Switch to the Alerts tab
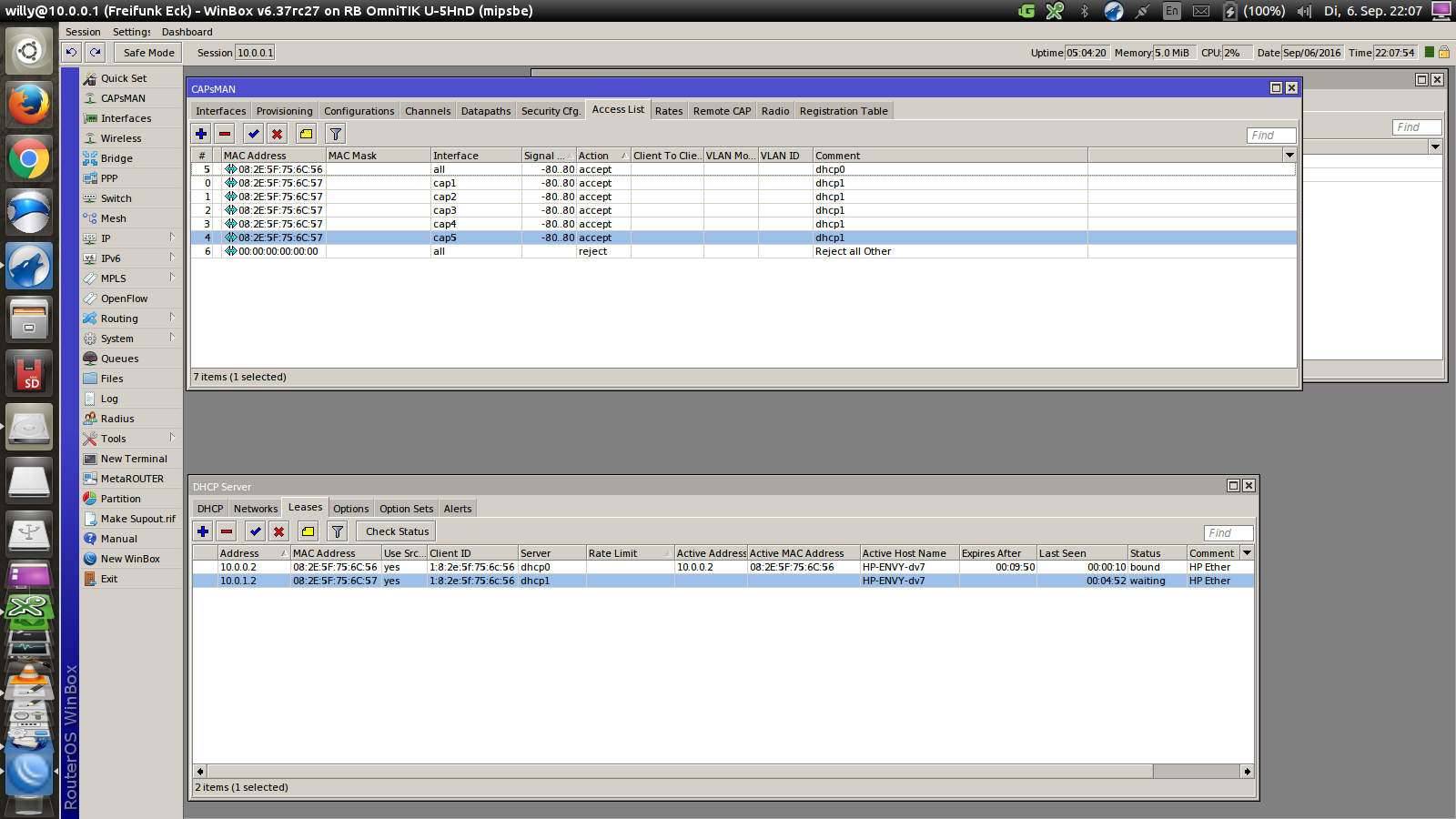This screenshot has width=1456, height=819. point(458,509)
